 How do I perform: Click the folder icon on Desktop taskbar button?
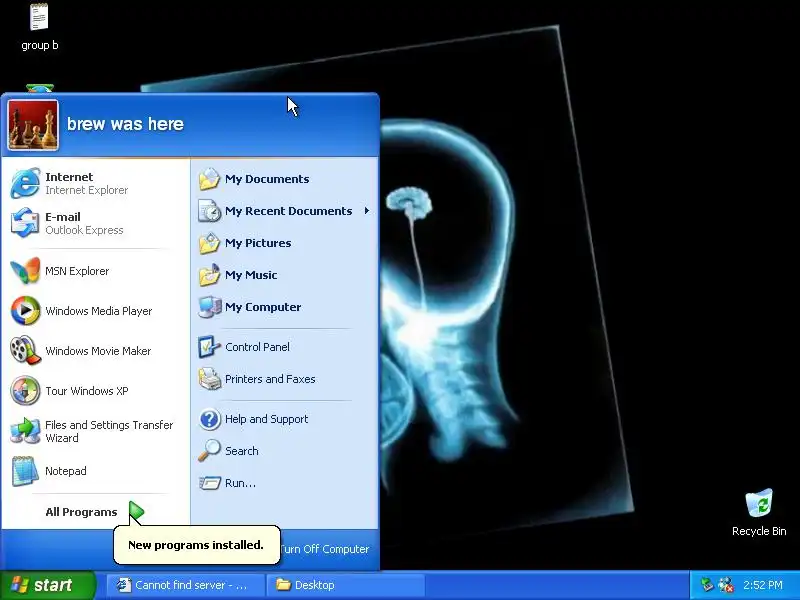[x=283, y=584]
